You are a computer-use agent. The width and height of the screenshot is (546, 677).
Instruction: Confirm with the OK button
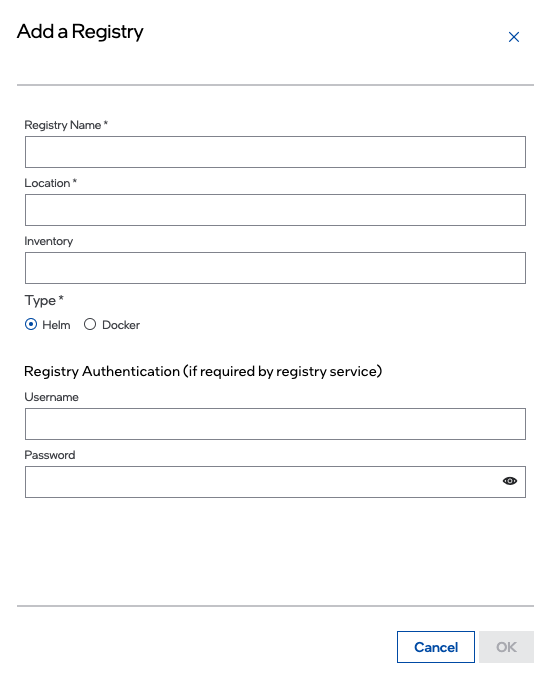506,647
